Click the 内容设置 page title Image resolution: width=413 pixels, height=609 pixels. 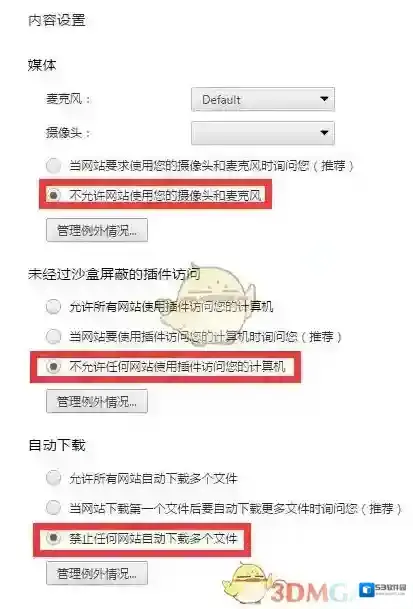[57, 20]
